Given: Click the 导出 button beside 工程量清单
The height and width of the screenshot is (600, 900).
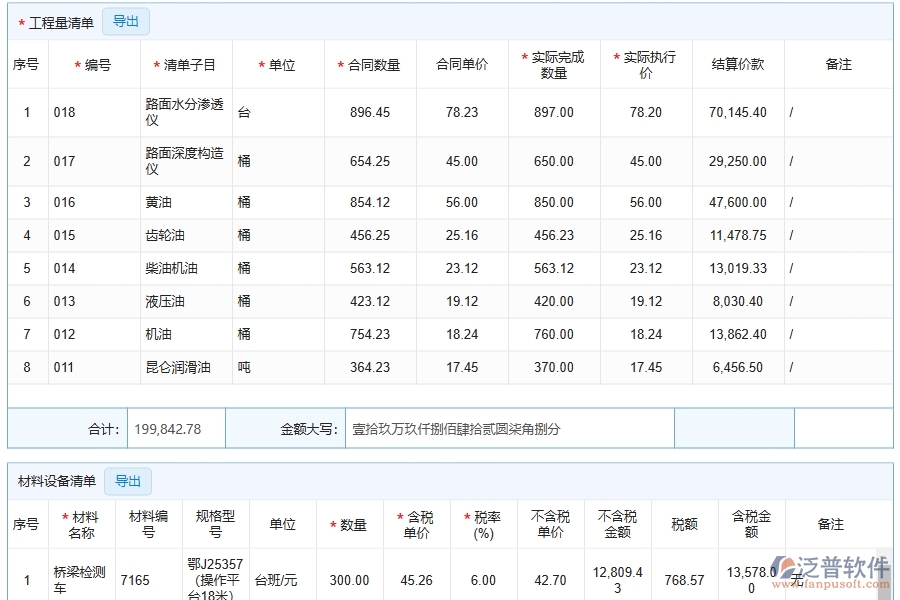Looking at the screenshot, I should tap(126, 21).
